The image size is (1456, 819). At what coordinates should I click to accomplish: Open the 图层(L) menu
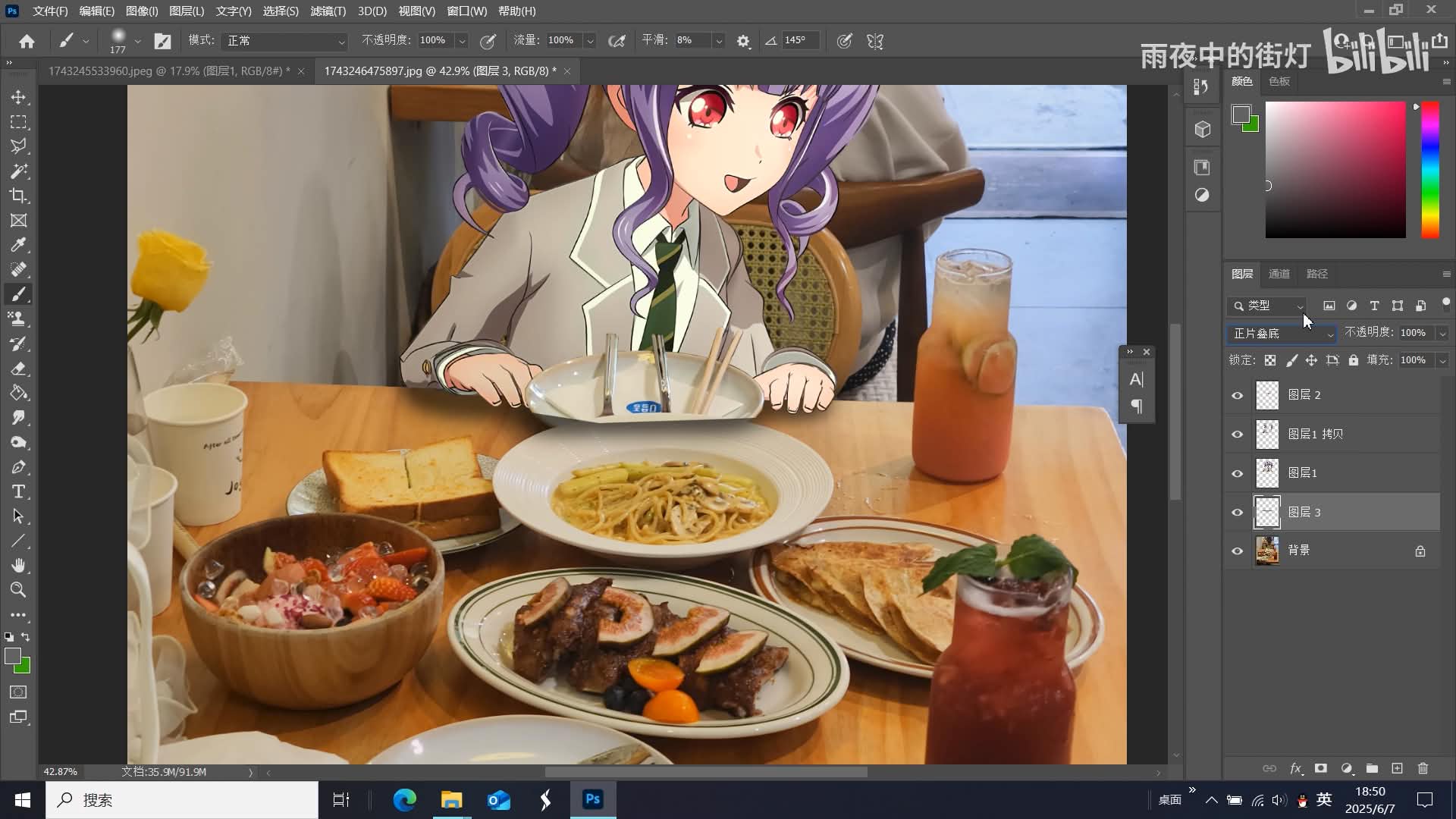coord(187,11)
